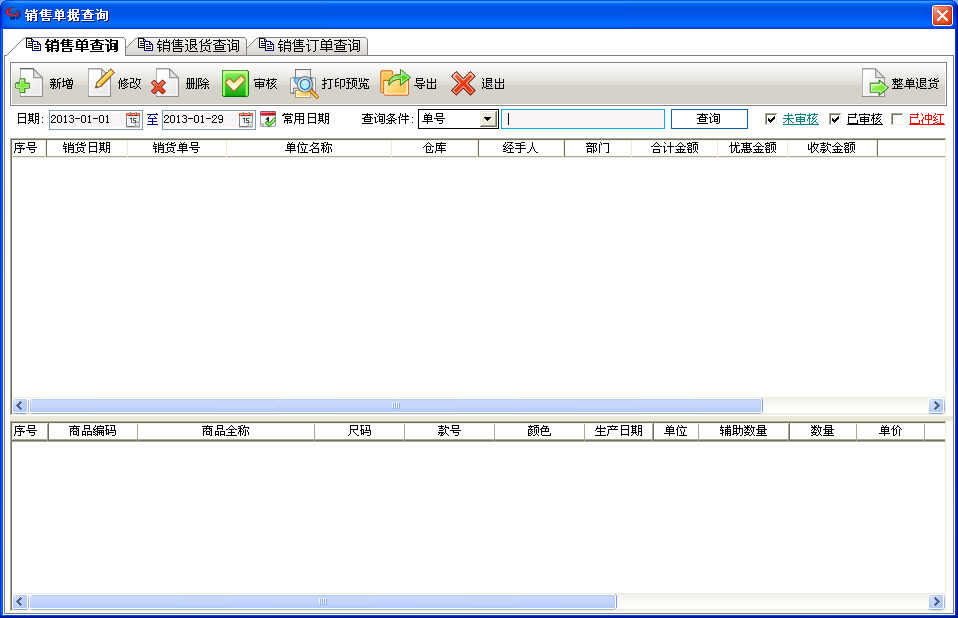The image size is (958, 618).
Task: Click the 导出 (export) folder icon
Action: (395, 82)
